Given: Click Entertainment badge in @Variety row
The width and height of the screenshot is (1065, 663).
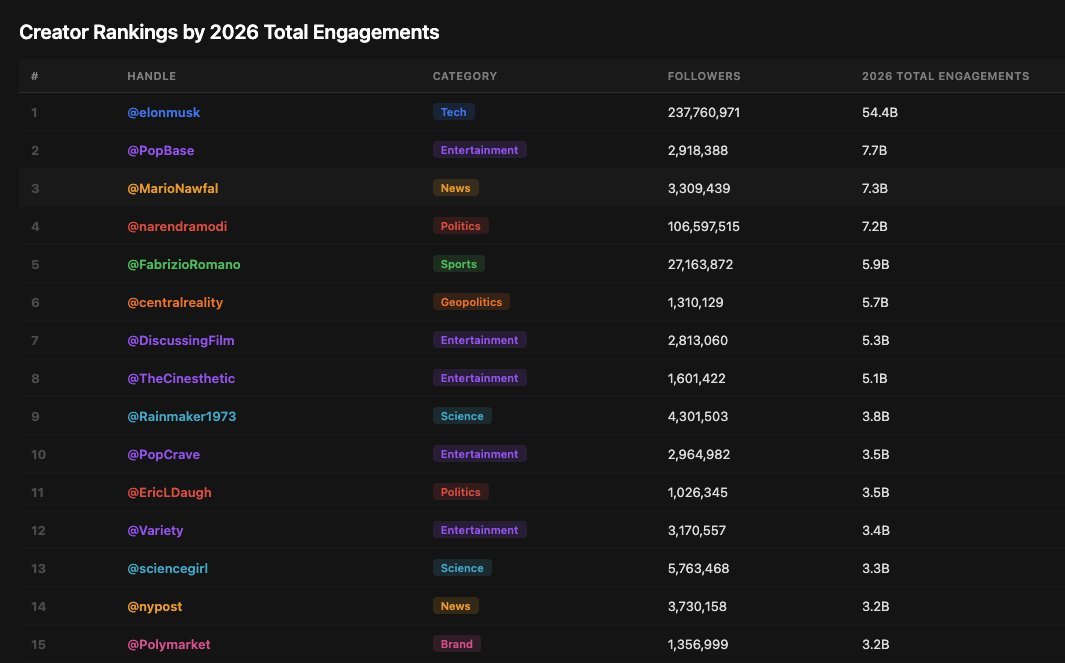Looking at the screenshot, I should coord(480,531).
